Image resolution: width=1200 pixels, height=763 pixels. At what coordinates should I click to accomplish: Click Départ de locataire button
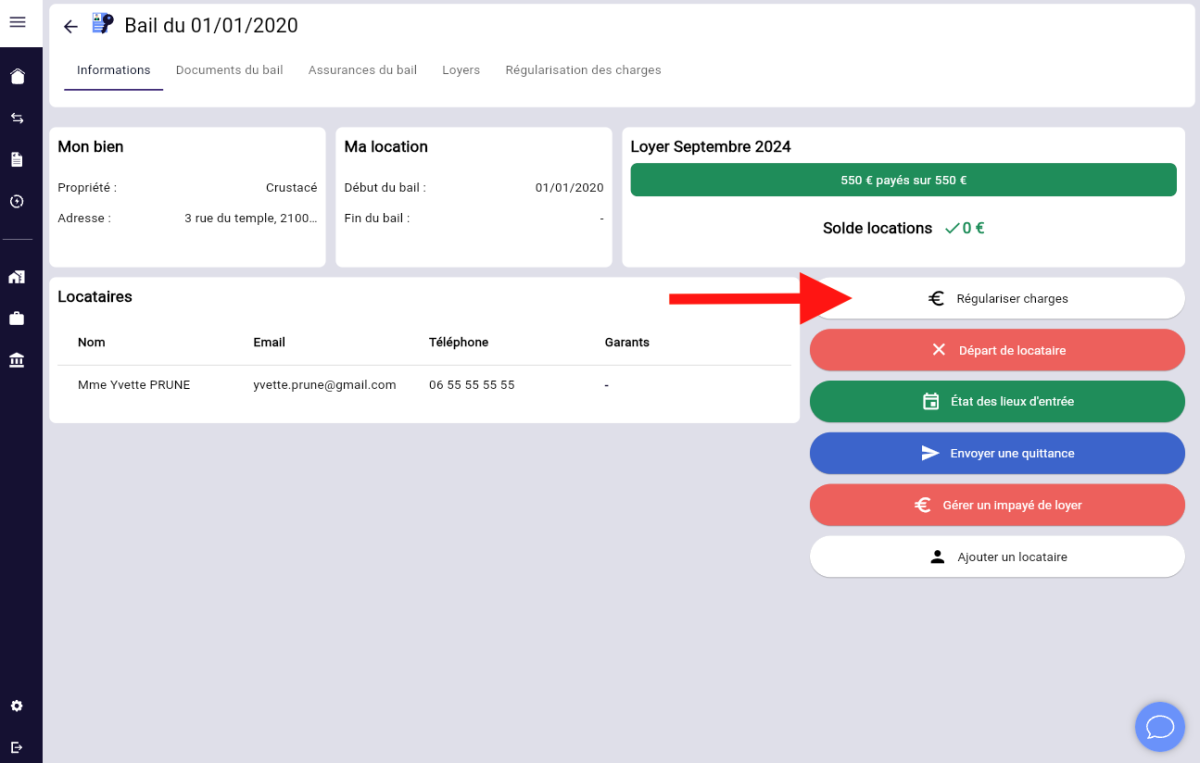click(997, 350)
